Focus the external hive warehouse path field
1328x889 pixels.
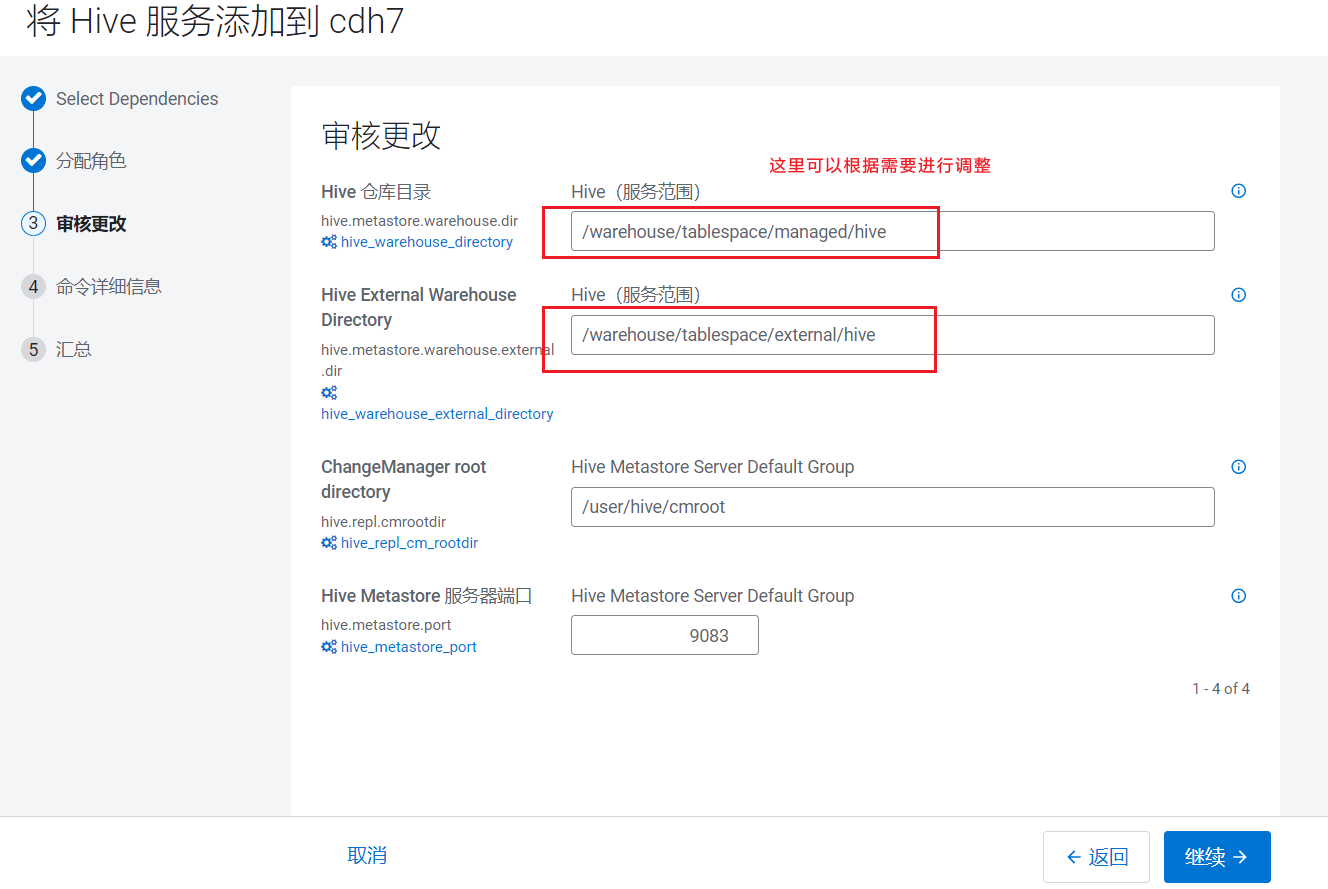[893, 335]
